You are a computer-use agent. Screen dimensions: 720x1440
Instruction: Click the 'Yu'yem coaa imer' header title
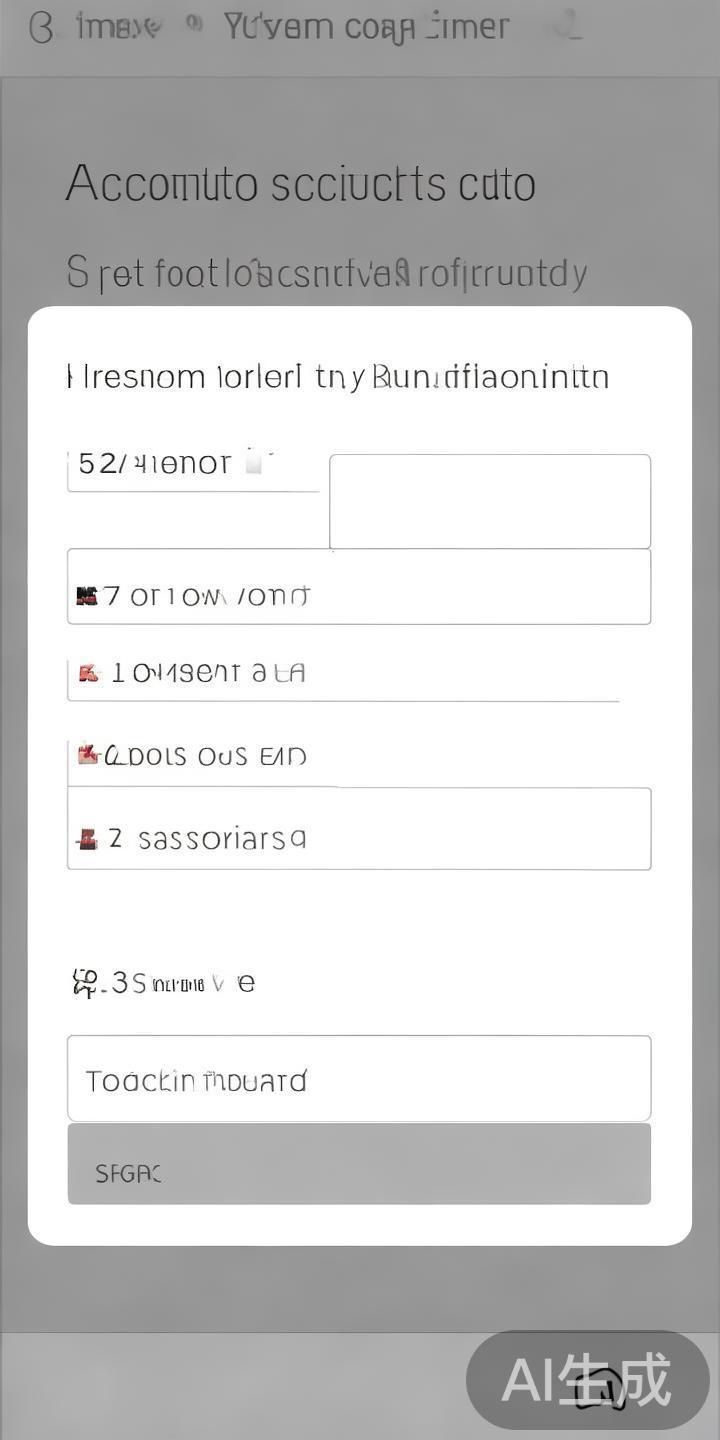click(366, 27)
